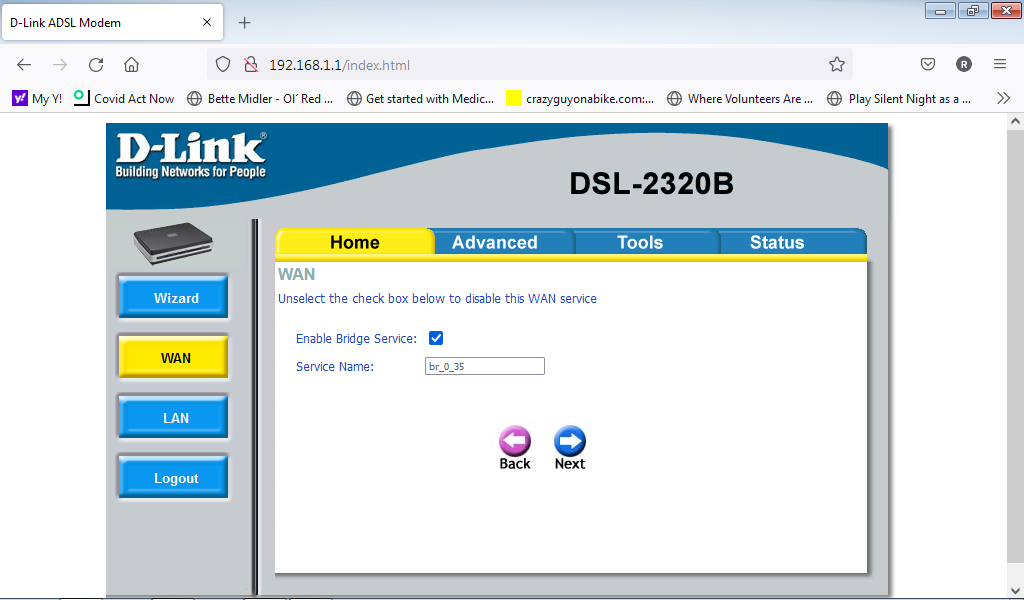Open a new browser tab
The height and width of the screenshot is (600, 1024).
[244, 23]
